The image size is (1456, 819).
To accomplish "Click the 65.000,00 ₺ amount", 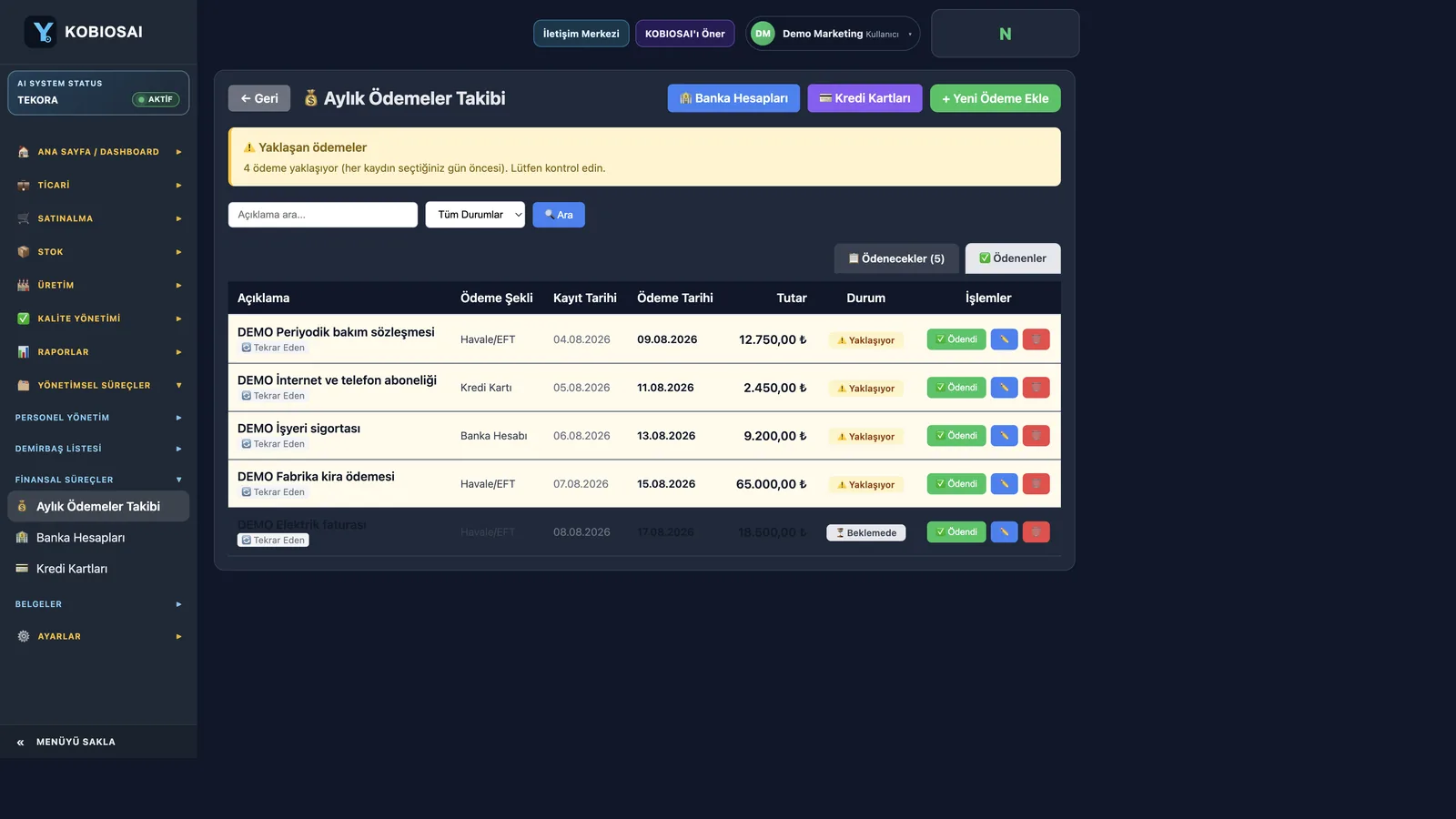I will click(x=772, y=484).
